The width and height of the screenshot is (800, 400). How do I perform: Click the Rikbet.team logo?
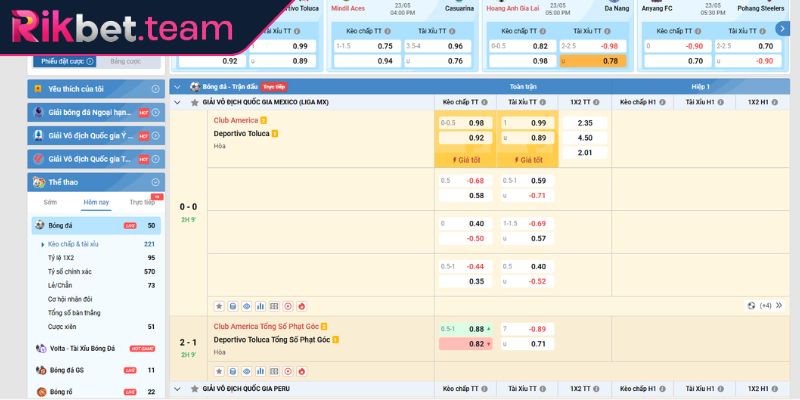[80, 25]
